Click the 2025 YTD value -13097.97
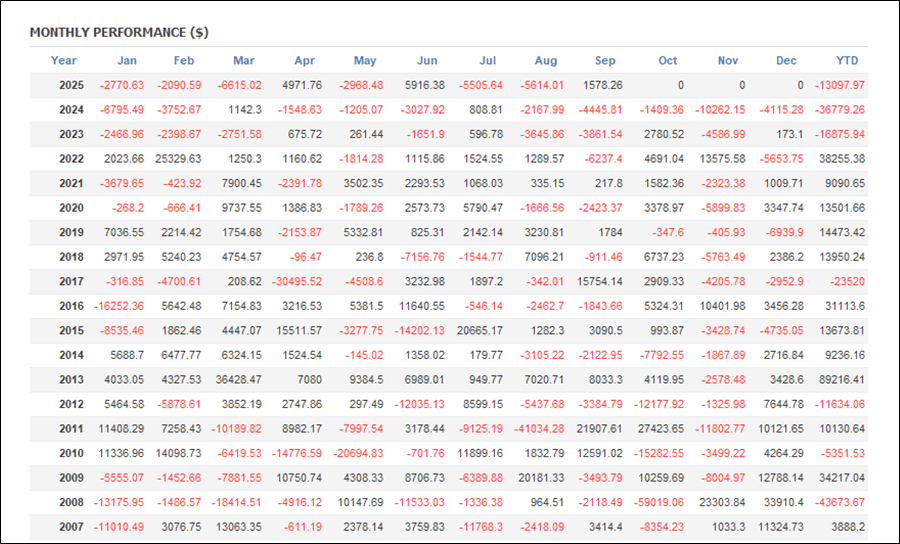The image size is (900, 544). point(838,86)
